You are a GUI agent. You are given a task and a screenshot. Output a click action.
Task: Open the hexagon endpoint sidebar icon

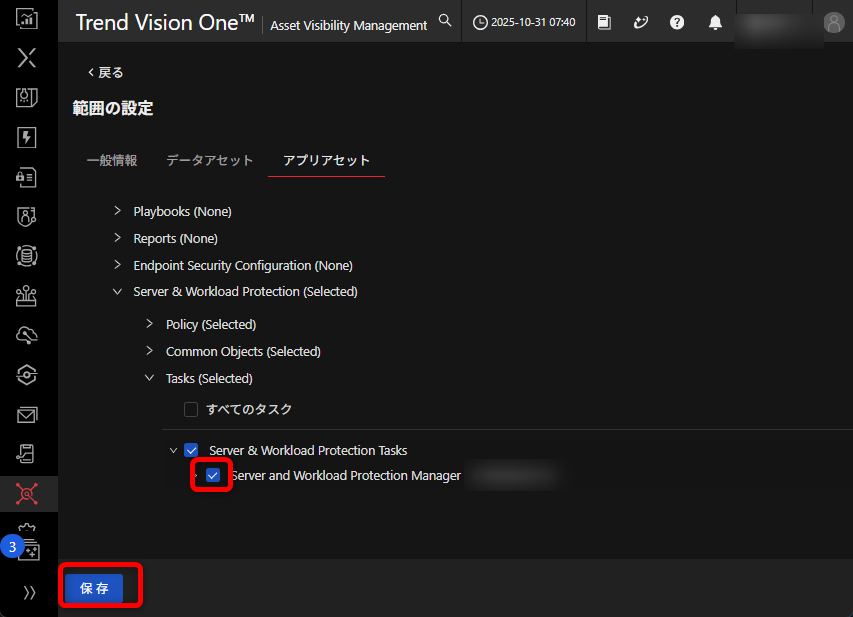[x=27, y=375]
